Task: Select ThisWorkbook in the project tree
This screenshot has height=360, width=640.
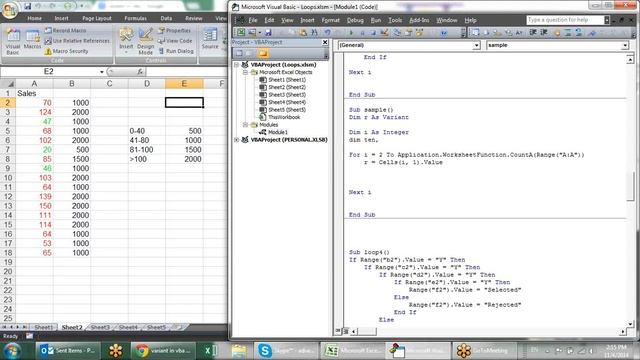Action: pos(284,117)
